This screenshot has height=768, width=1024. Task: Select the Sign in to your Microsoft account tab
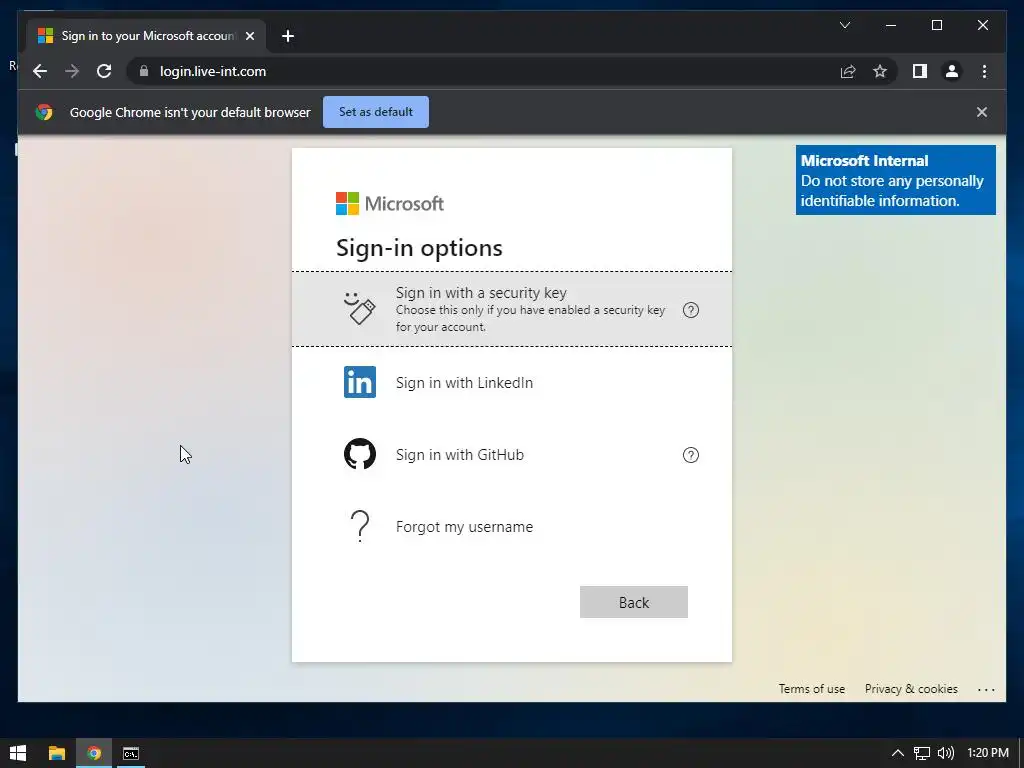tap(146, 36)
